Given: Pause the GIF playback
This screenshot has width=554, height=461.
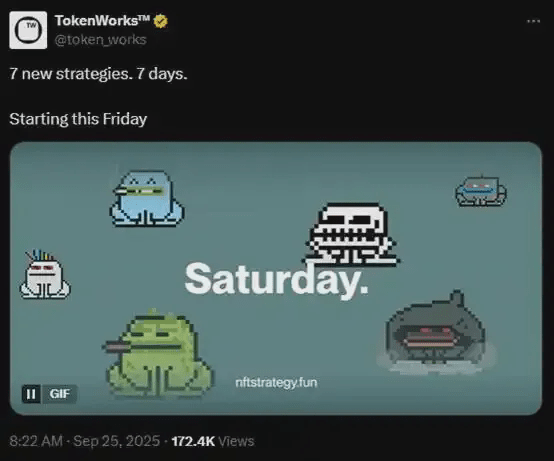Looking at the screenshot, I should [31, 394].
